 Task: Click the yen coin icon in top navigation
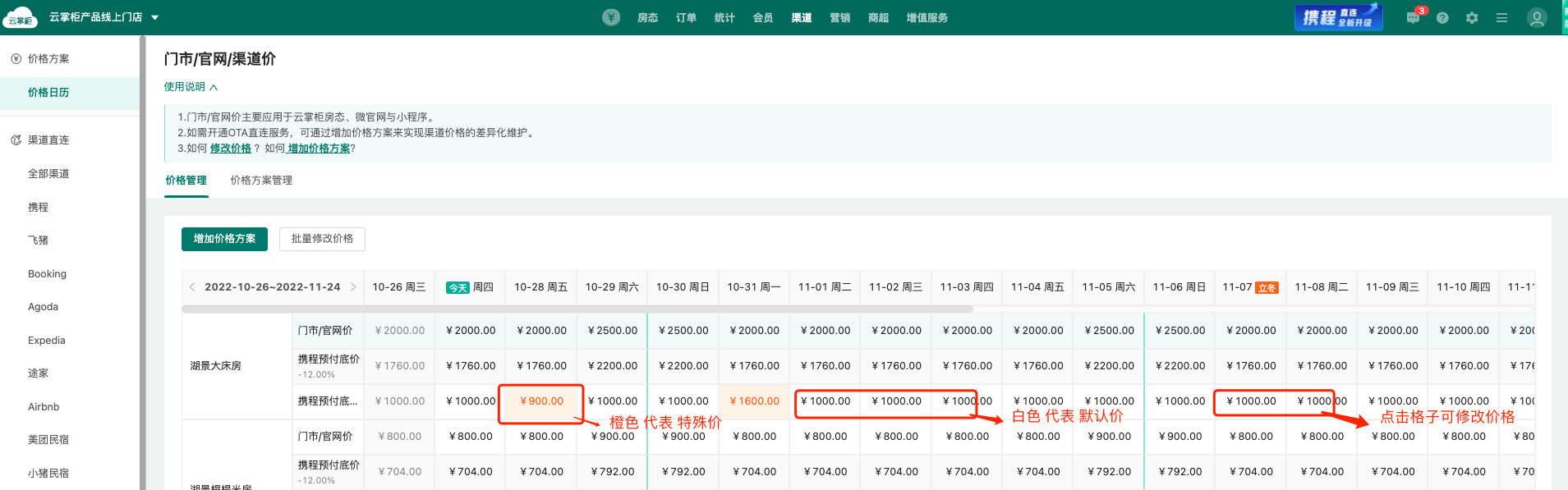[x=611, y=17]
